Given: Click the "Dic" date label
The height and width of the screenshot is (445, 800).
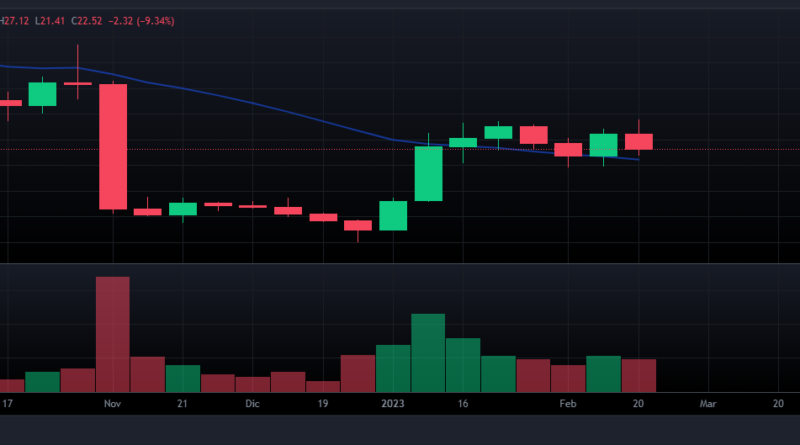Looking at the screenshot, I should pyautogui.click(x=252, y=404).
